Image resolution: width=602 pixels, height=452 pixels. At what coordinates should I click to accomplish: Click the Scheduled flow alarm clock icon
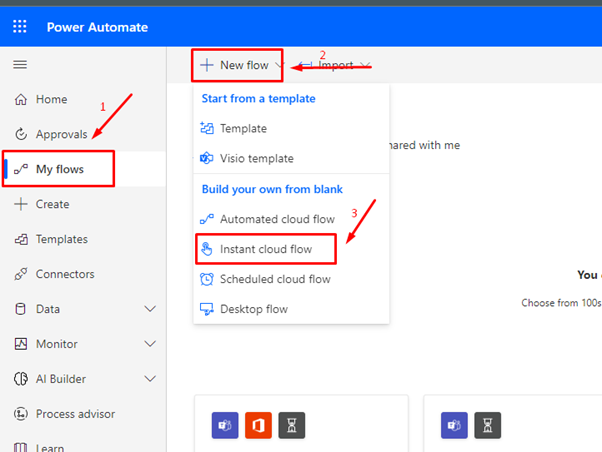(x=207, y=279)
